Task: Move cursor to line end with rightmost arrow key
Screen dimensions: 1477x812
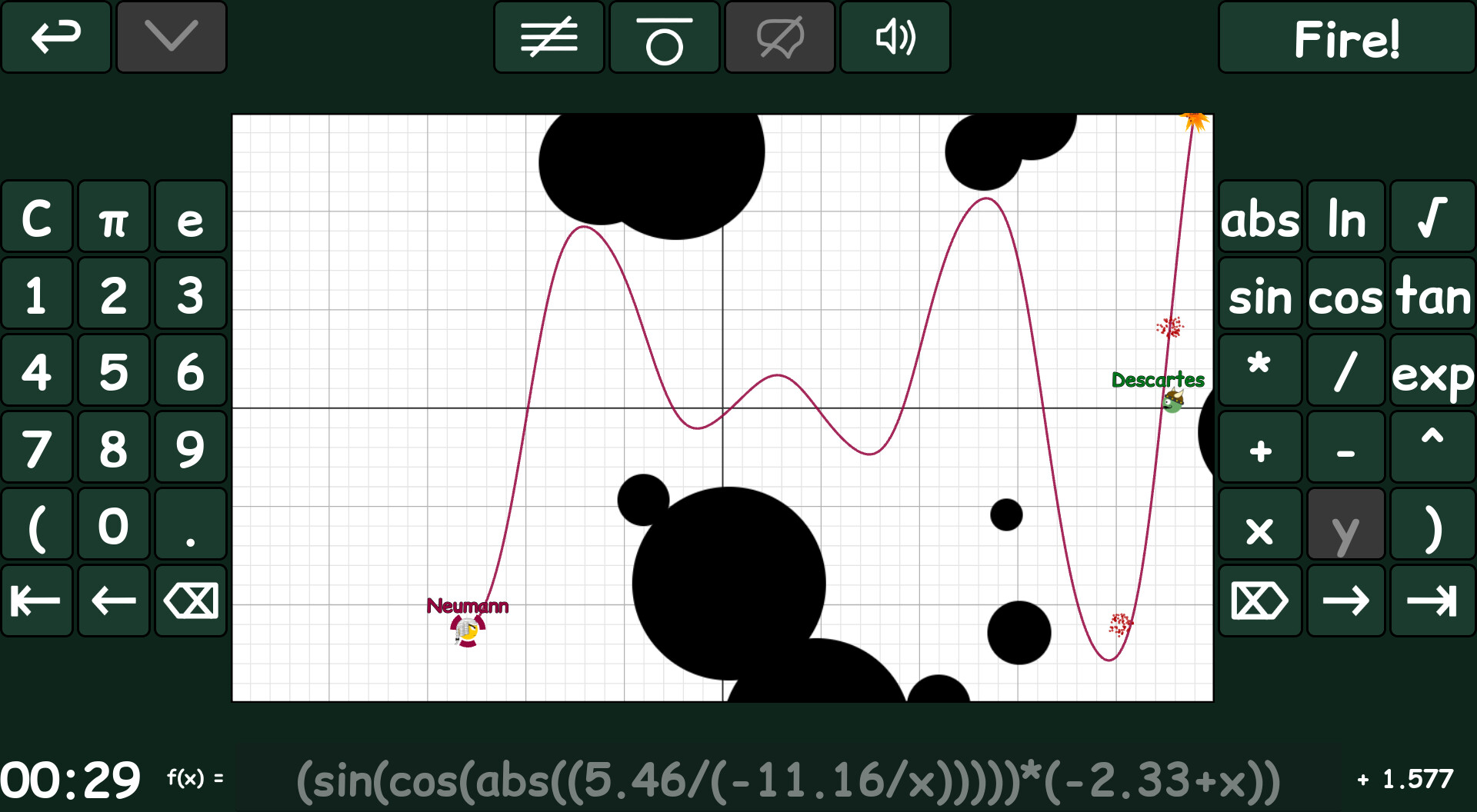Action: tap(1432, 601)
